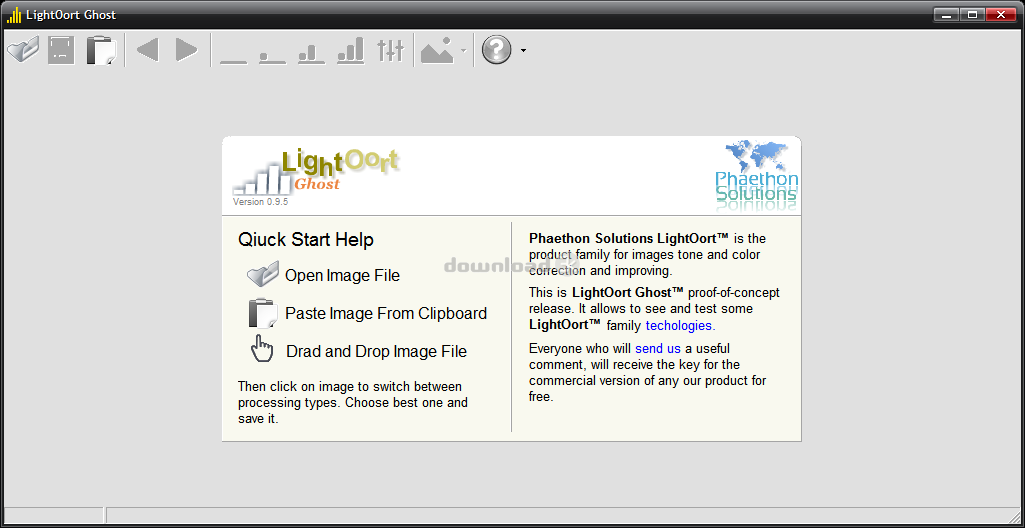Select the flat line (no bars) level icon
Viewport: 1025px width, 528px height.
[233, 51]
